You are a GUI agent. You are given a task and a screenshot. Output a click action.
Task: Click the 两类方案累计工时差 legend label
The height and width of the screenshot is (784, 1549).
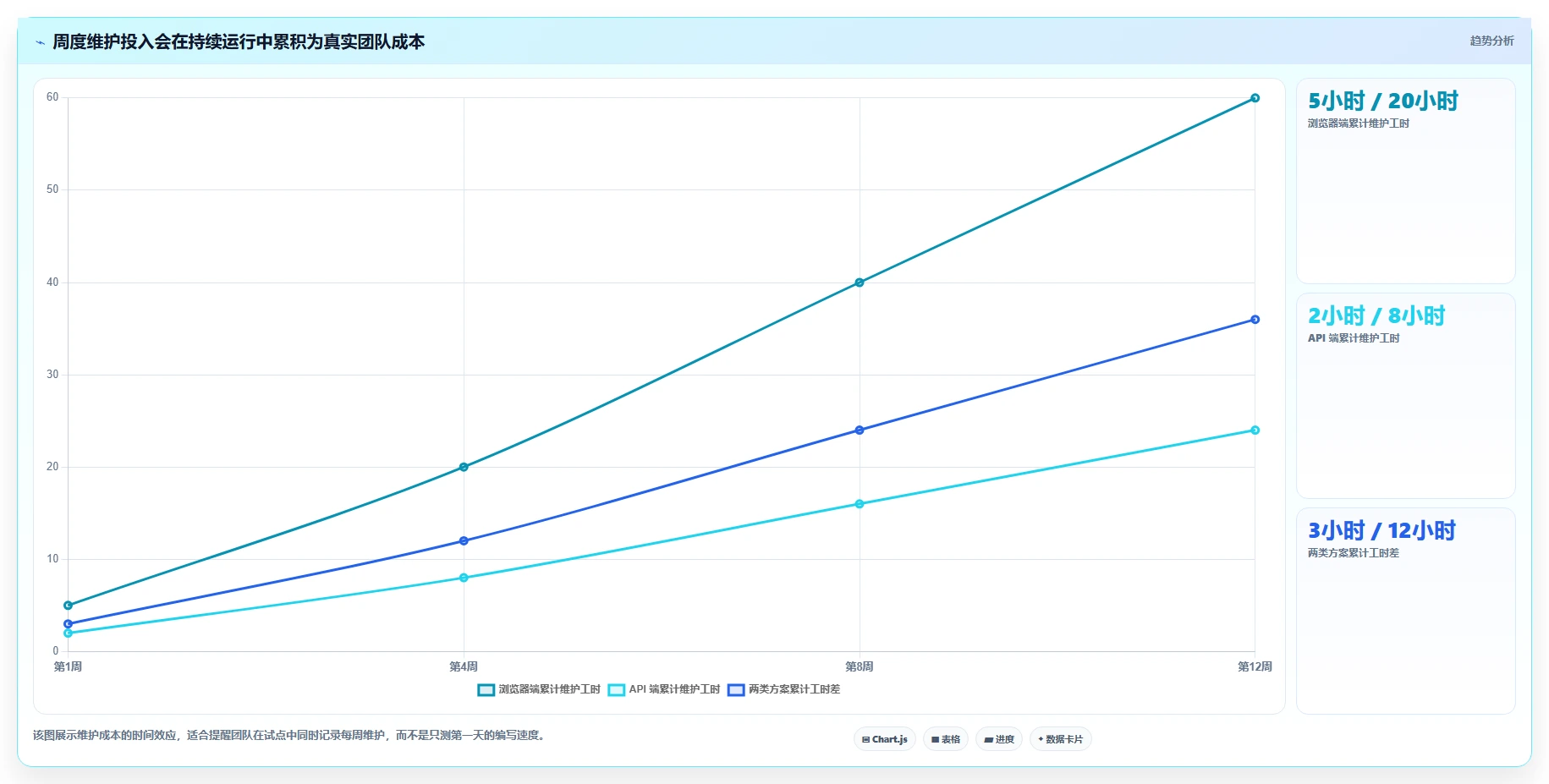pos(794,689)
